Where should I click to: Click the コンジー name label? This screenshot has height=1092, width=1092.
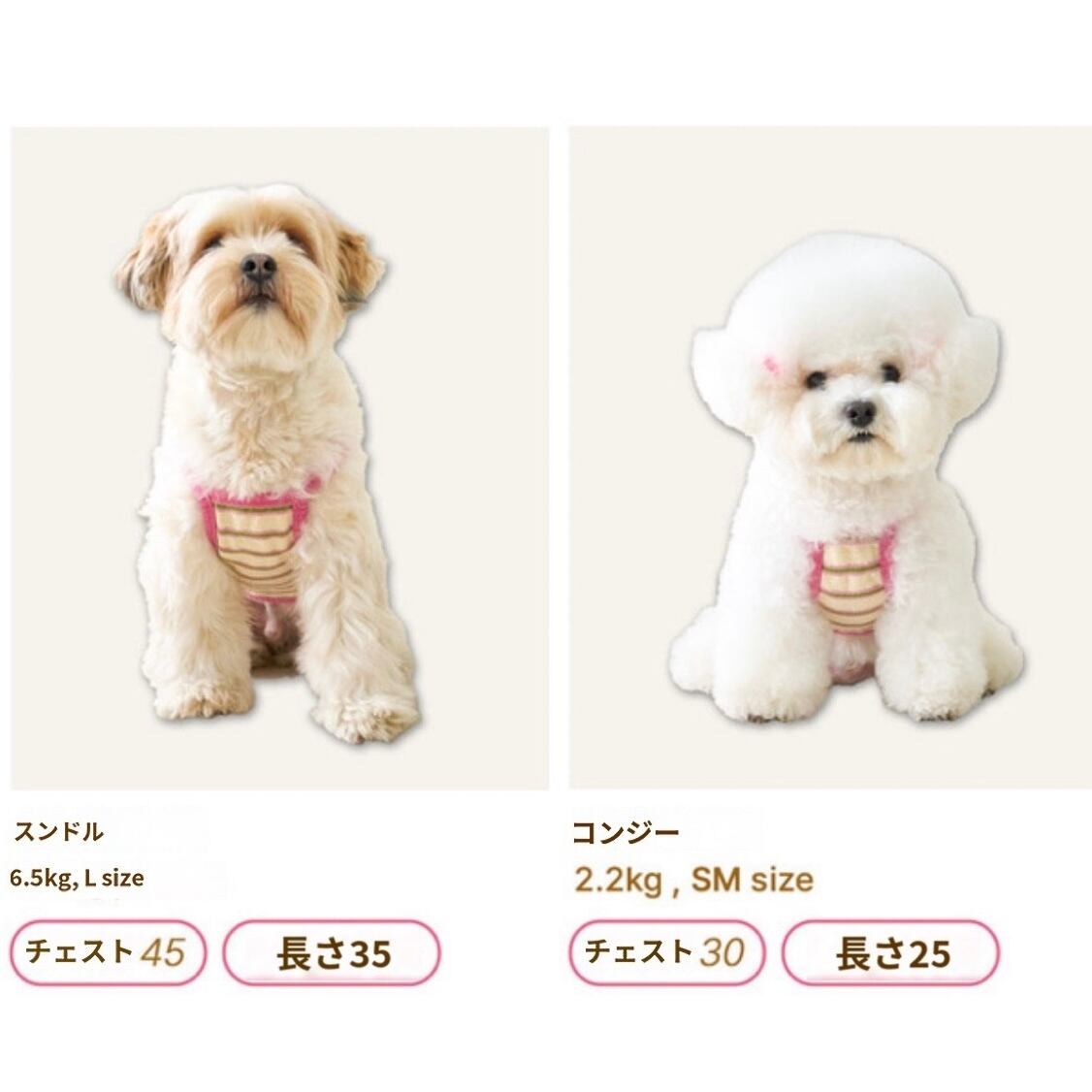(x=626, y=833)
